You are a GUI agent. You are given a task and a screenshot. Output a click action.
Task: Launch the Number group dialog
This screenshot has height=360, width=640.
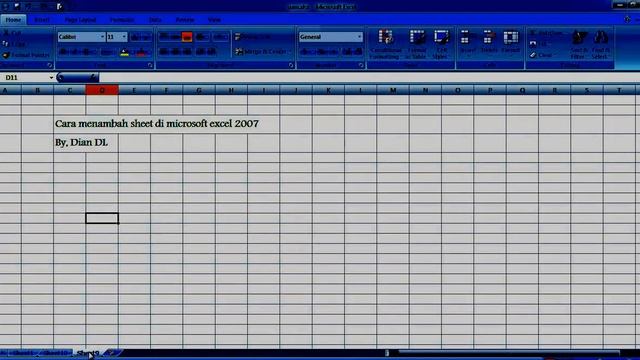tap(361, 65)
